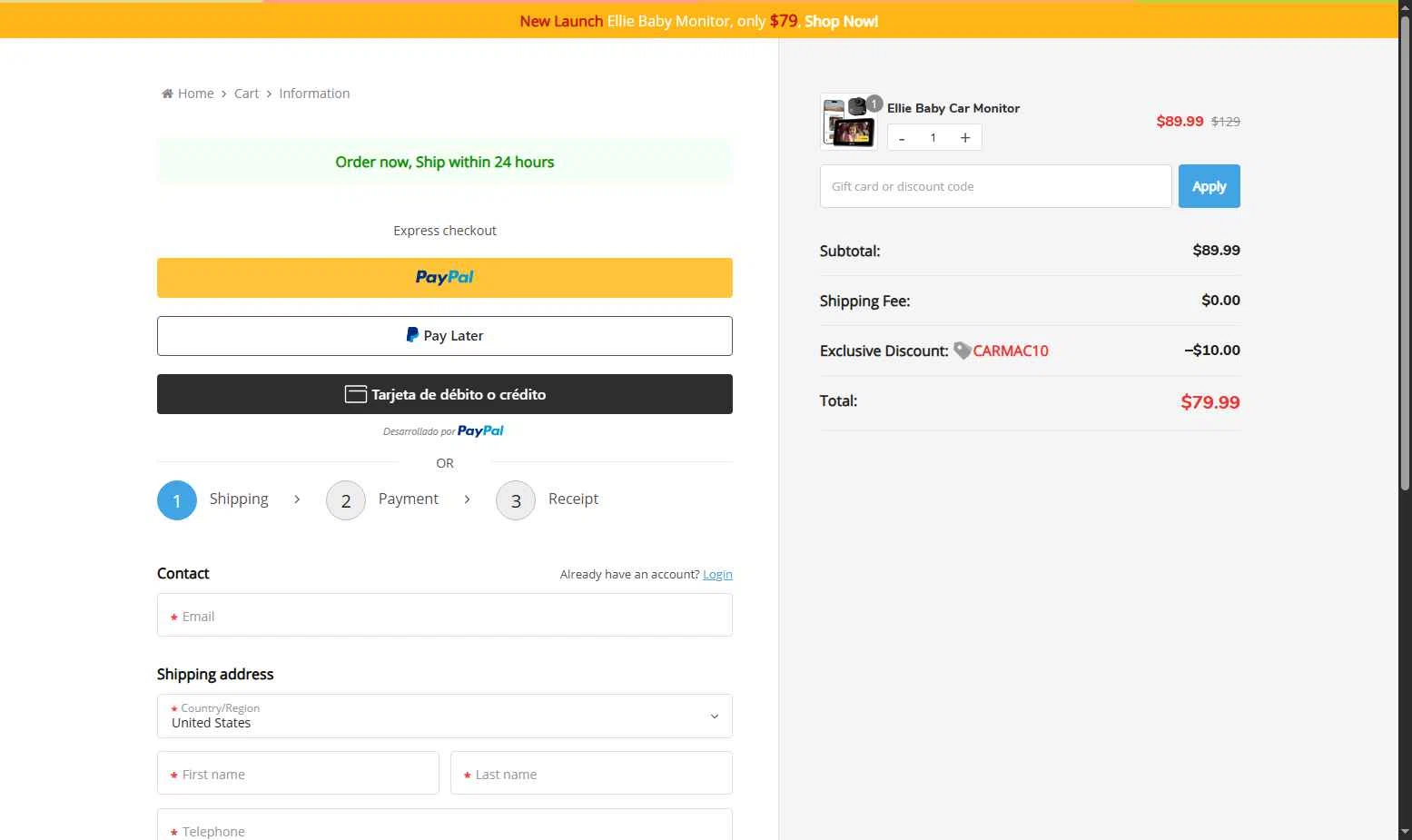Image resolution: width=1412 pixels, height=840 pixels.
Task: Click the Information breadcrumb
Action: (x=314, y=94)
